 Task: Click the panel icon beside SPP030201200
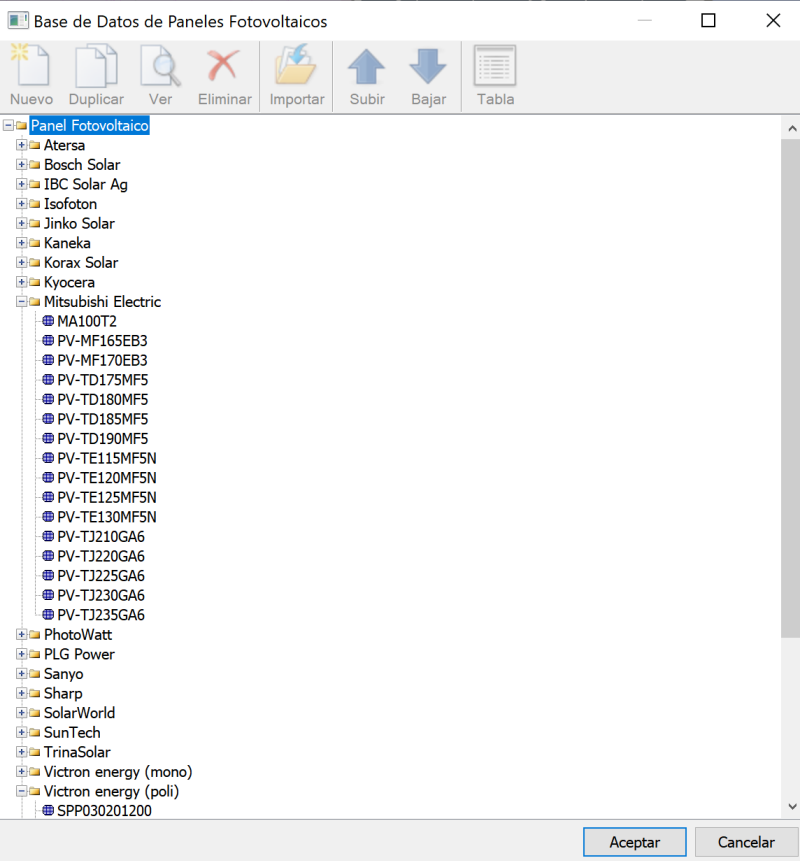(x=48, y=810)
